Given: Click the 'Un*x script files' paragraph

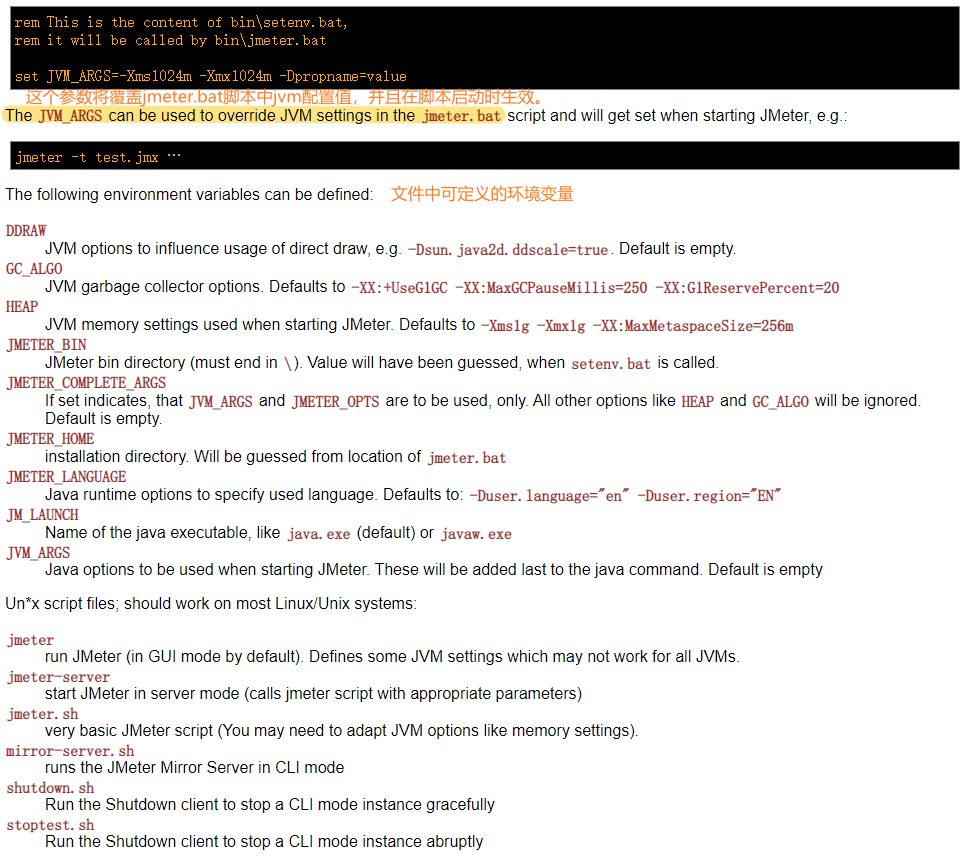Looking at the screenshot, I should (211, 604).
